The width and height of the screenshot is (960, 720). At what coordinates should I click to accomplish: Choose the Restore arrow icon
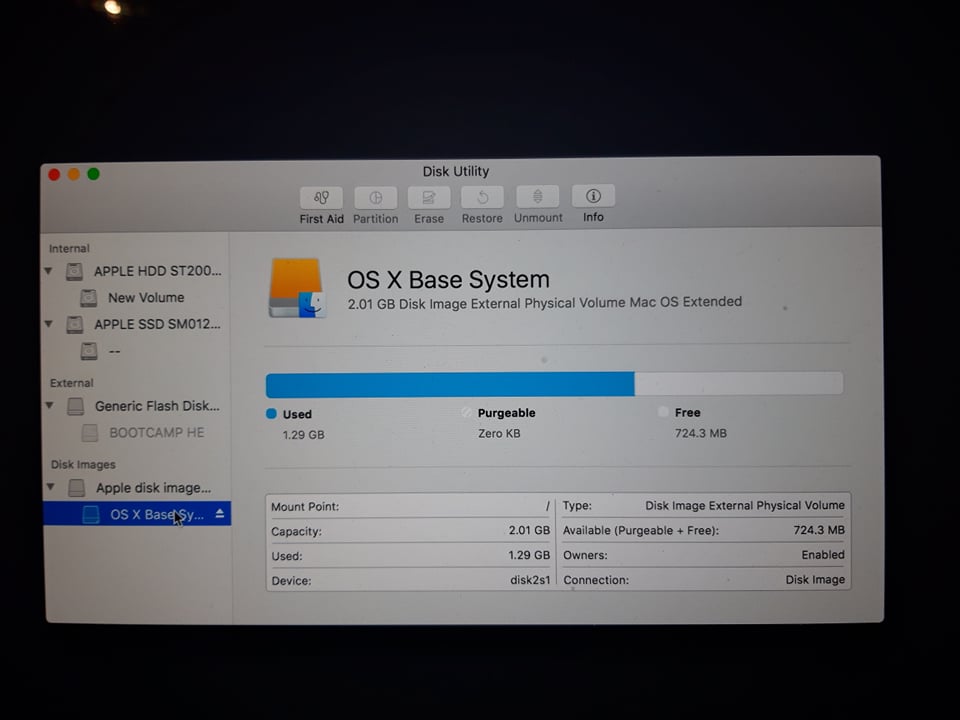point(482,197)
